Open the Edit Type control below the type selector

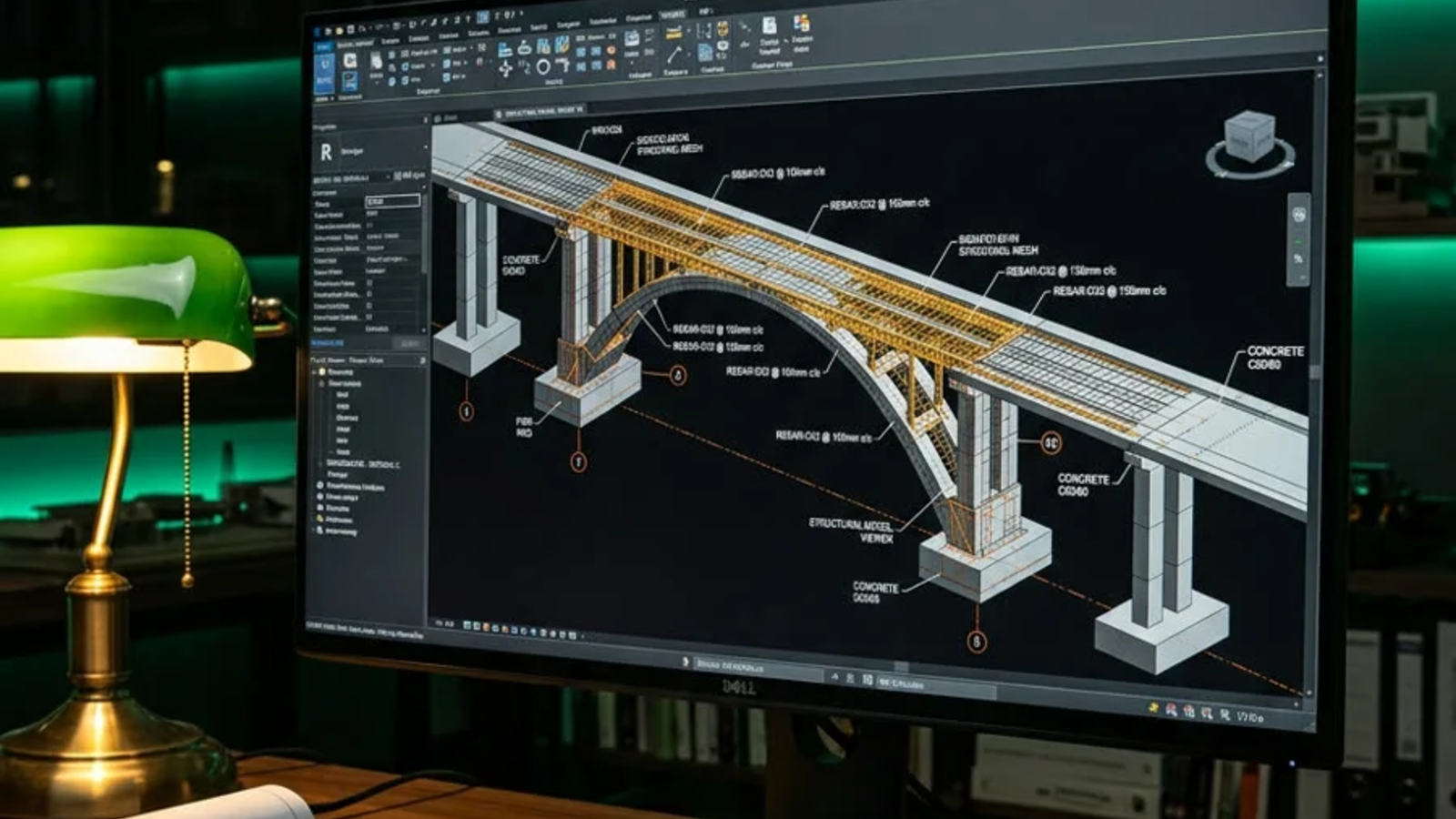(409, 176)
